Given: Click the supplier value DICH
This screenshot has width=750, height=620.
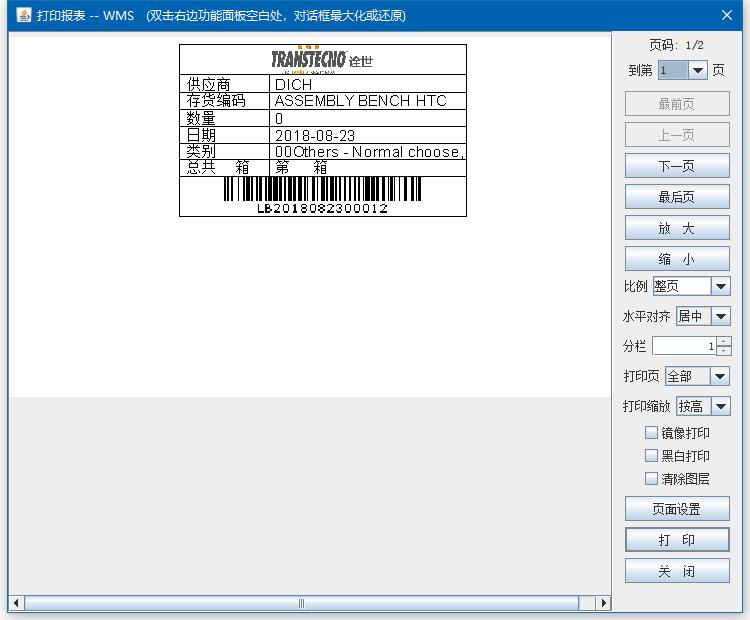Looking at the screenshot, I should [x=293, y=85].
